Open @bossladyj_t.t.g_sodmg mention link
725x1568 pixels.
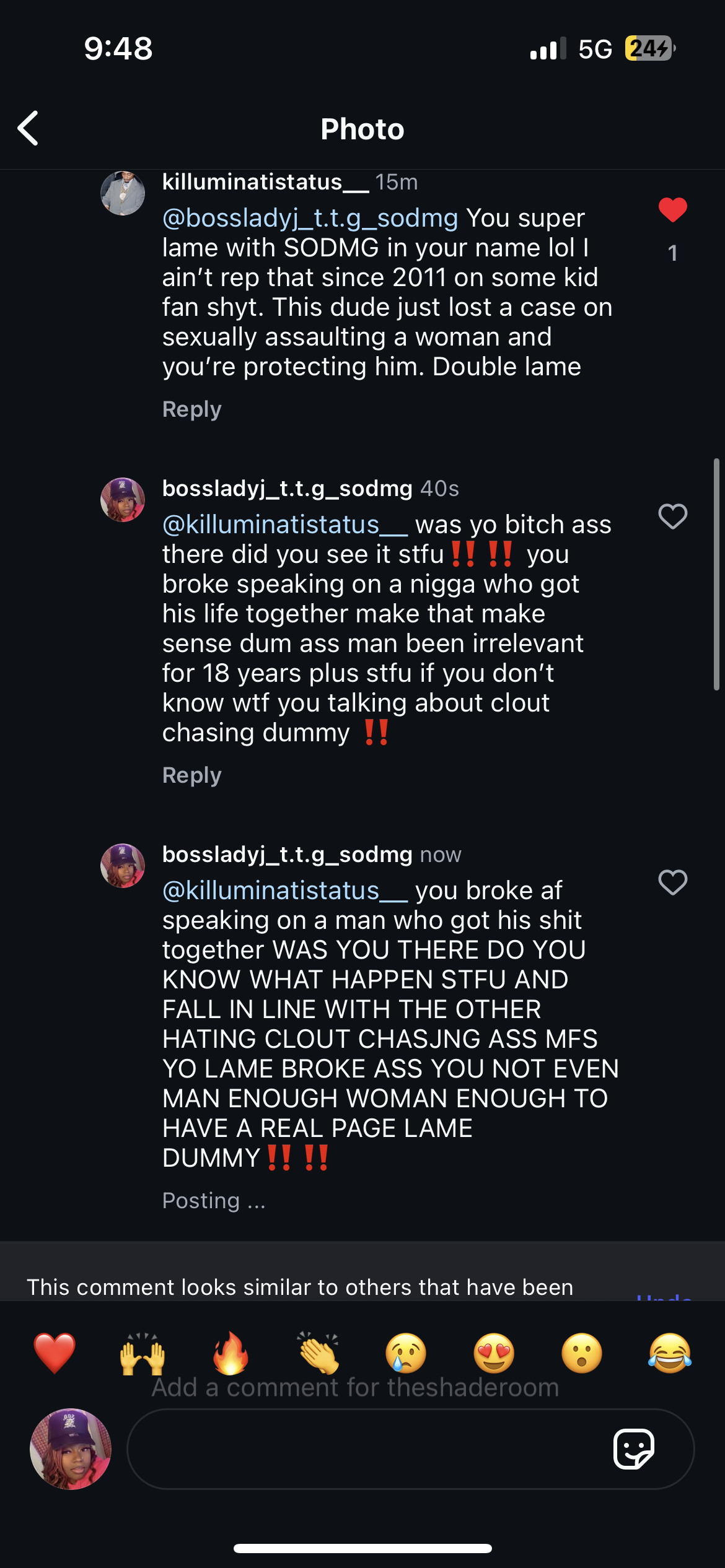[310, 218]
